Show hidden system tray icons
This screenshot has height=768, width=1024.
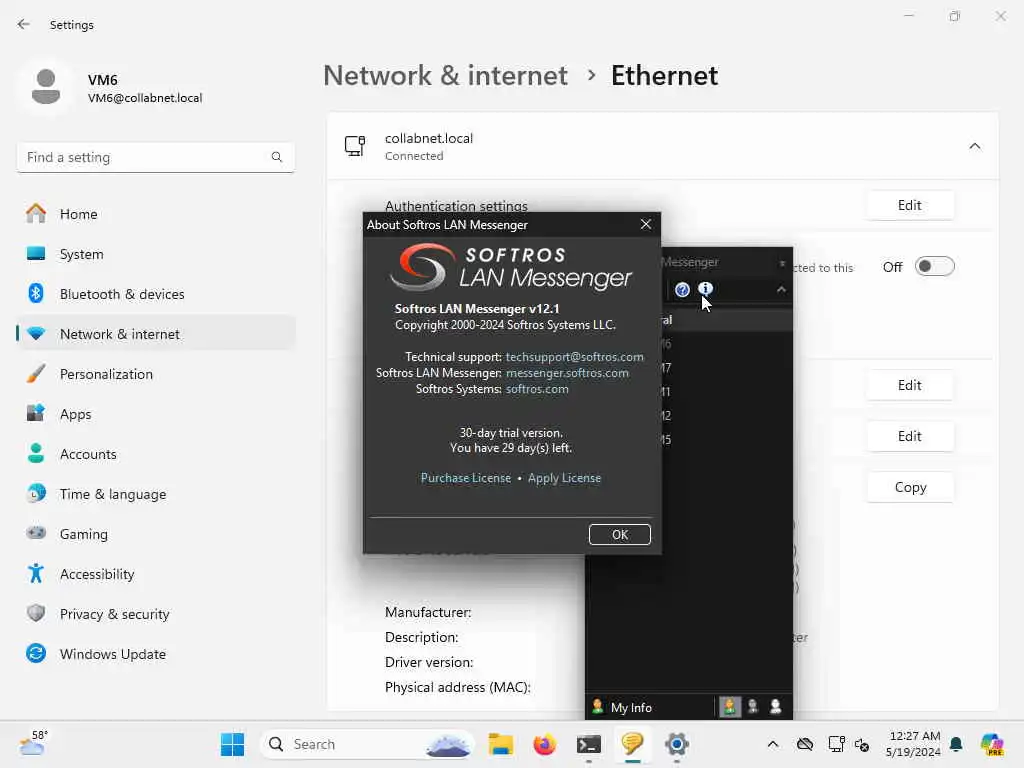point(773,744)
